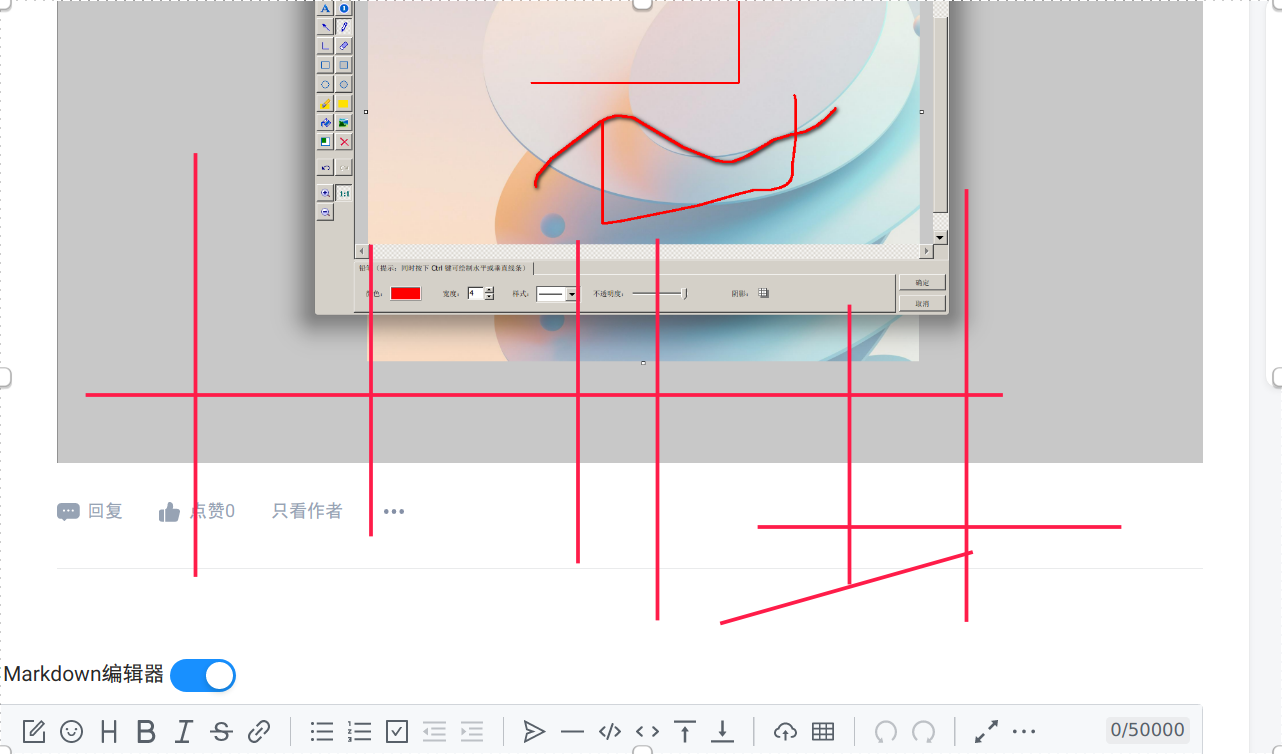
Task: Click the redo arrow in the Markdown toolbar
Action: tap(924, 732)
